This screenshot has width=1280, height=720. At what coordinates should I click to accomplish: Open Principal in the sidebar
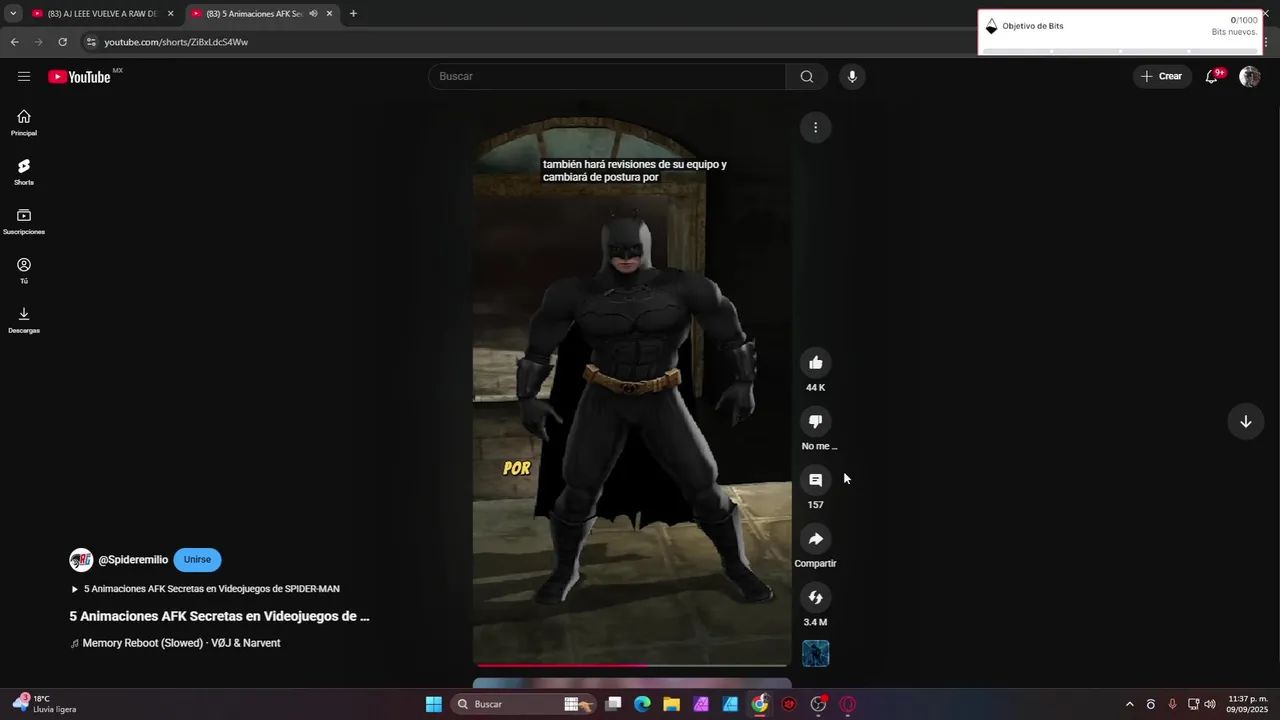(x=24, y=123)
